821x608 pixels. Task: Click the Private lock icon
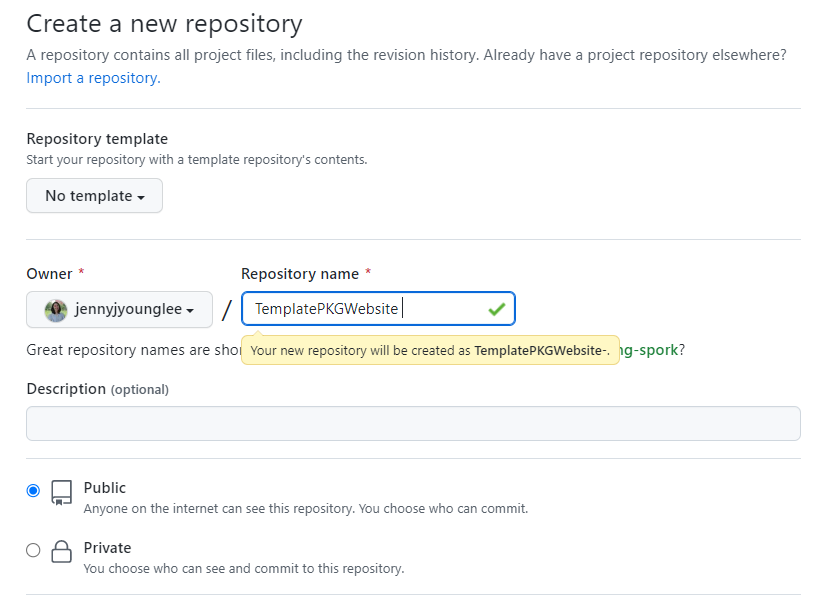tap(61, 551)
